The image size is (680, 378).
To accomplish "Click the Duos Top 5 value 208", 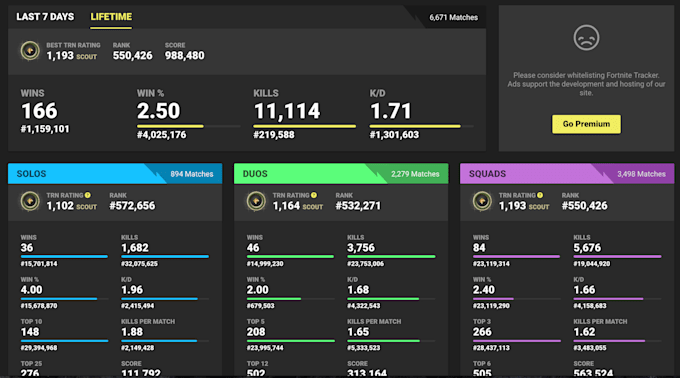I will (256, 332).
